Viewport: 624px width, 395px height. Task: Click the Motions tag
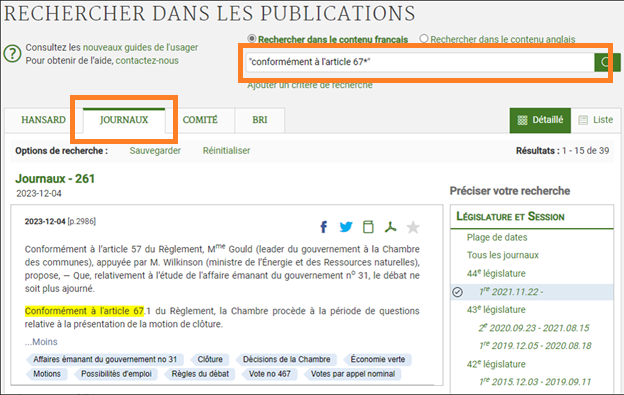tap(47, 374)
